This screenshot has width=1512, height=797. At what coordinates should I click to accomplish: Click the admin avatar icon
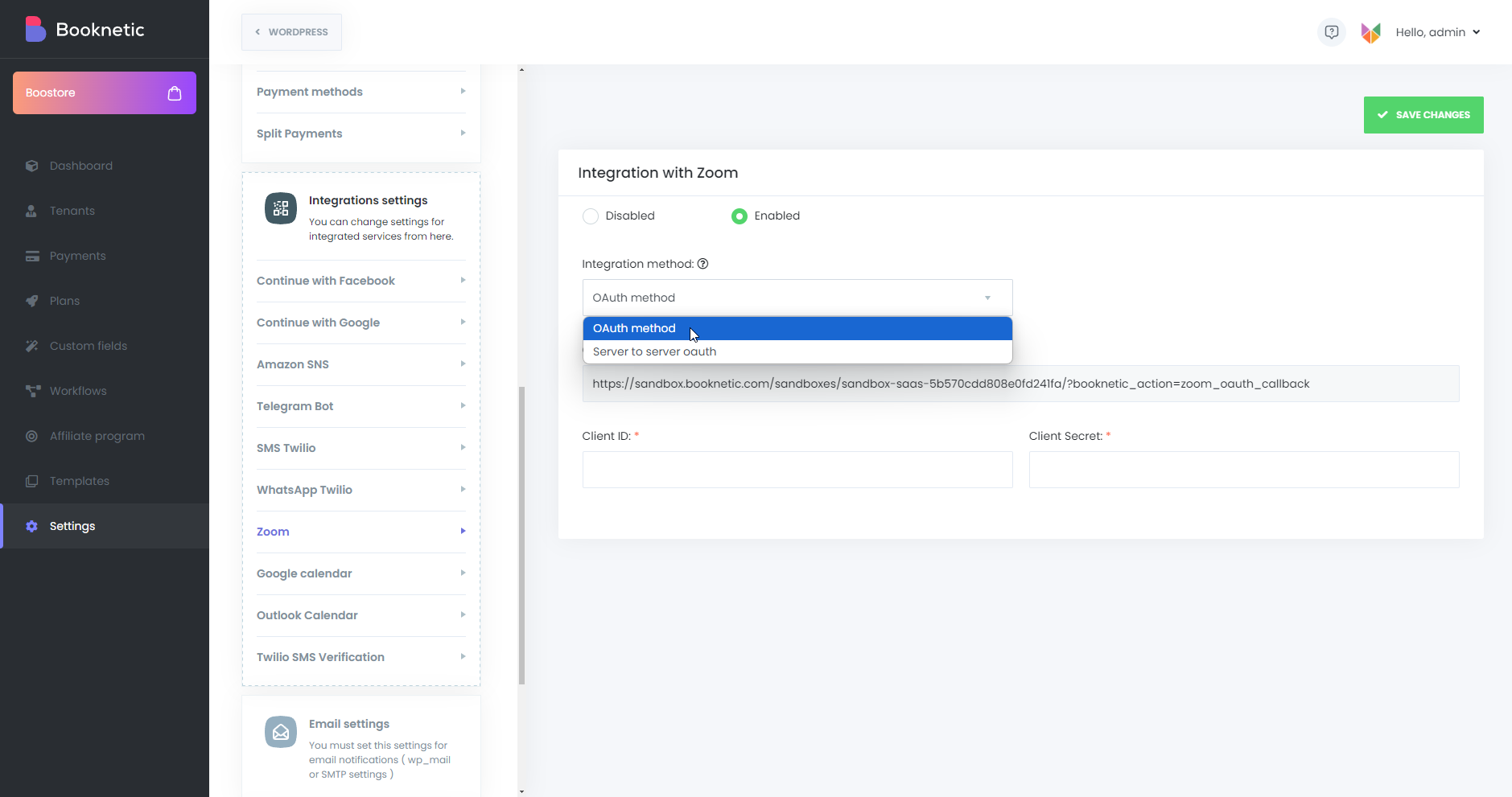pos(1371,32)
